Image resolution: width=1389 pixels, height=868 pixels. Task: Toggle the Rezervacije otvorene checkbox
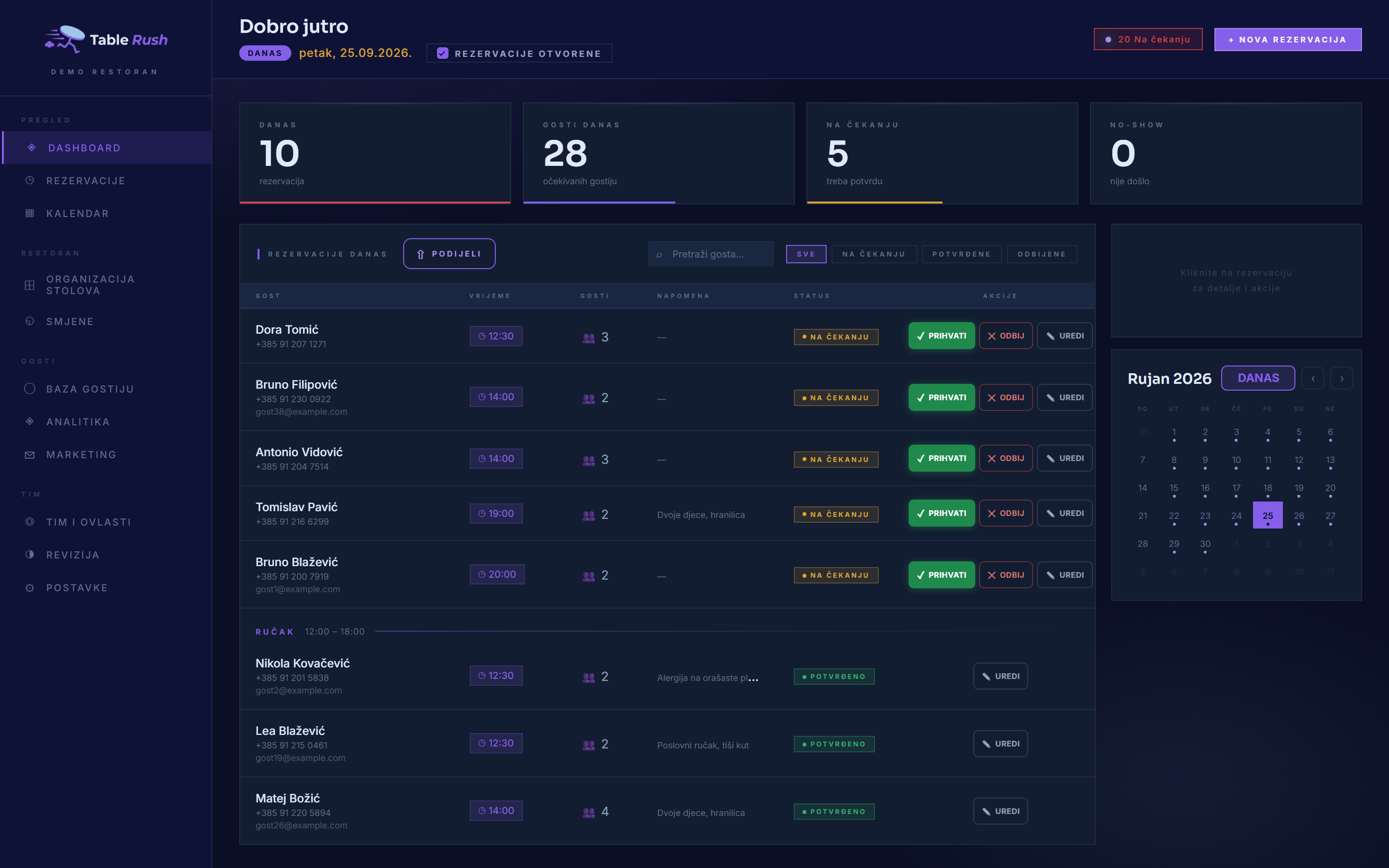coord(443,54)
